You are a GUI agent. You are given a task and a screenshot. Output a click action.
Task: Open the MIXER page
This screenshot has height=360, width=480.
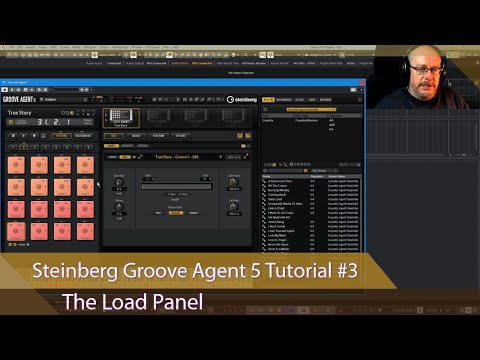click(136, 136)
